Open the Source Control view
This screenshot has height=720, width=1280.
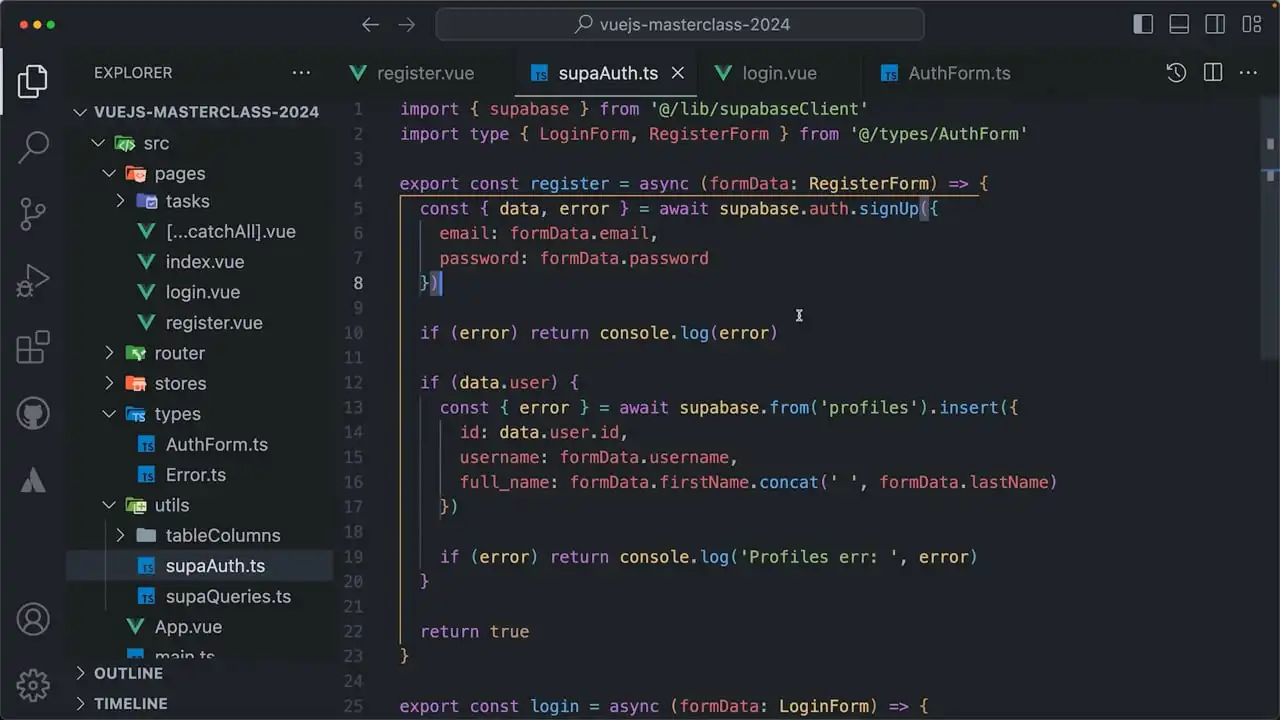(x=33, y=214)
